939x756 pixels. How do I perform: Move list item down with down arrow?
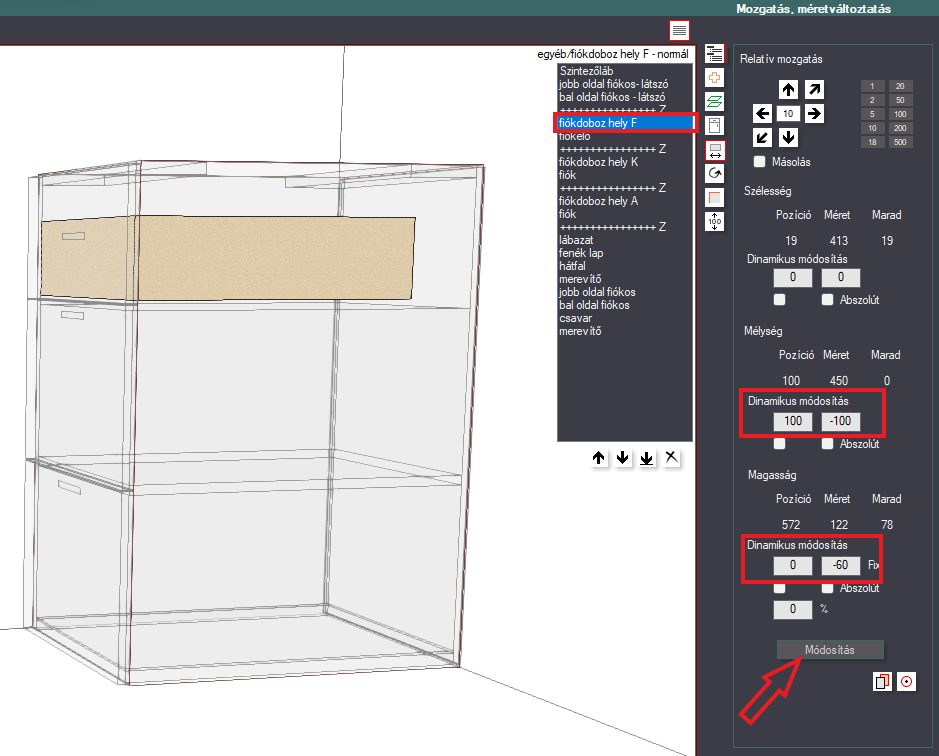coord(623,458)
